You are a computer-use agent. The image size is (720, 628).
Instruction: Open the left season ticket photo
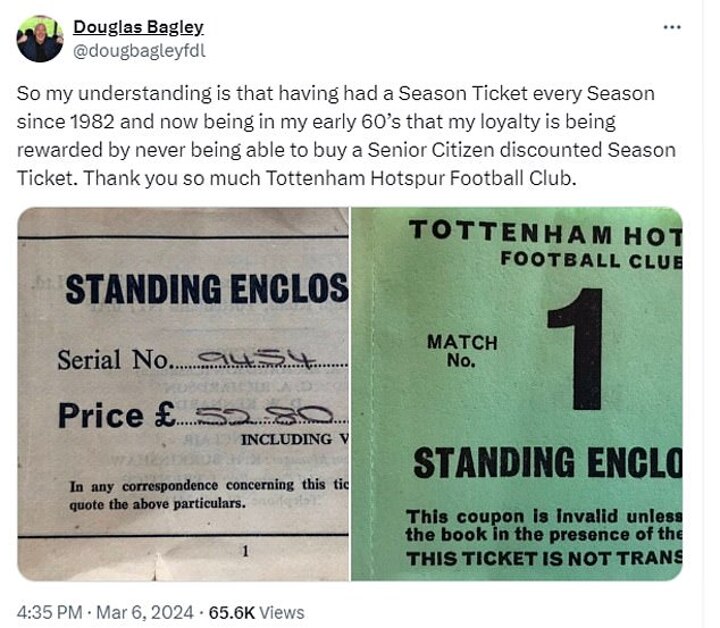tap(183, 393)
